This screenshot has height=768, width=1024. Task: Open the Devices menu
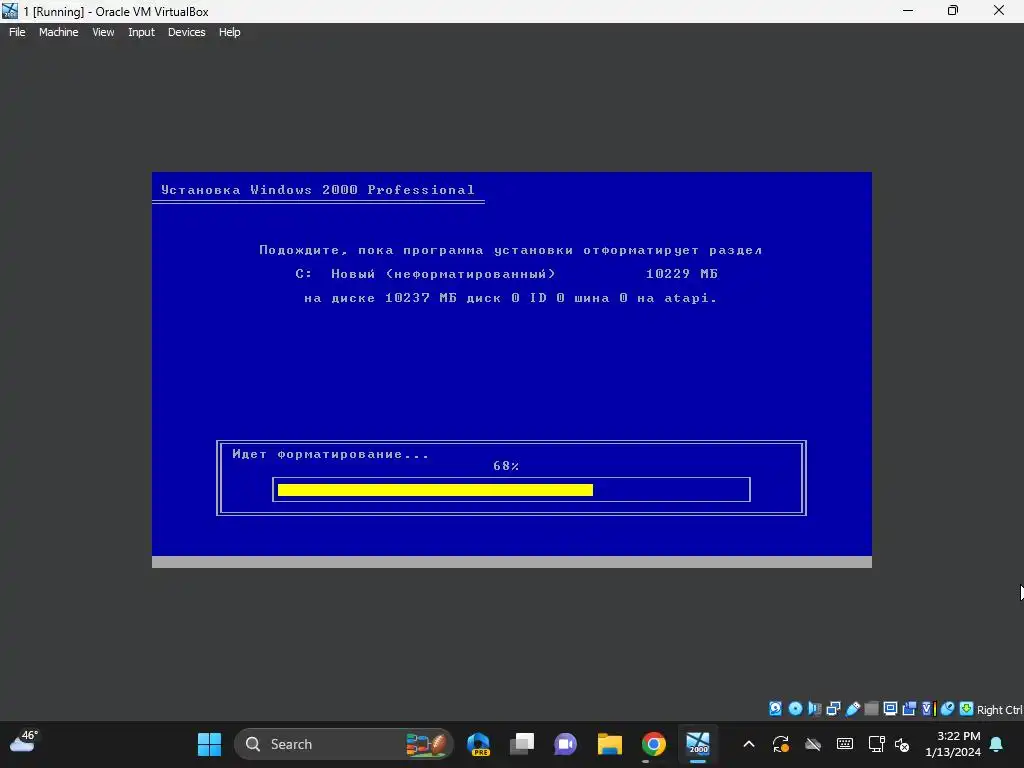tap(186, 32)
